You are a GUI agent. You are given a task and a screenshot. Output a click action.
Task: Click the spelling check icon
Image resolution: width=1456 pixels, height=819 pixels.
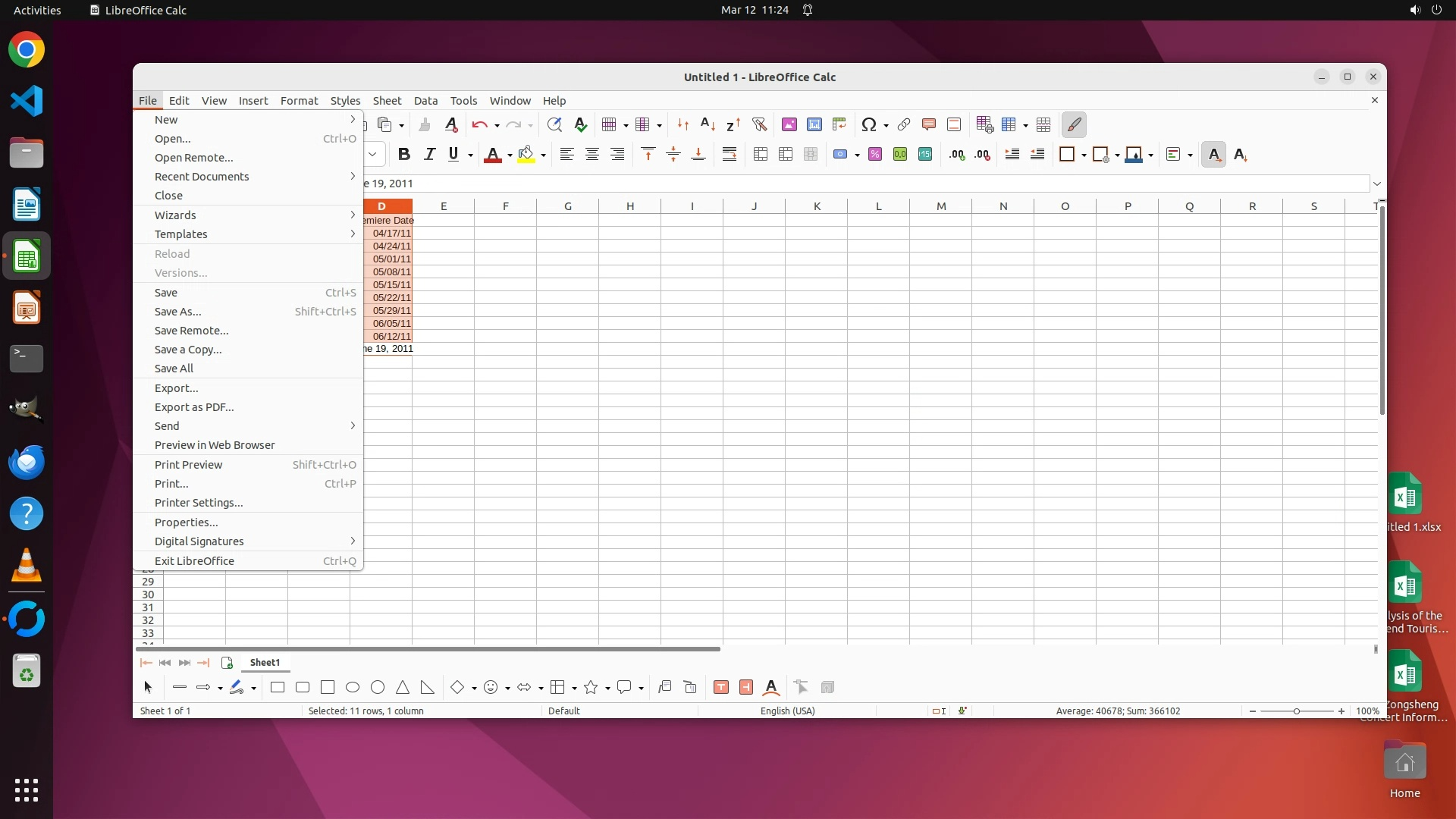coord(581,124)
